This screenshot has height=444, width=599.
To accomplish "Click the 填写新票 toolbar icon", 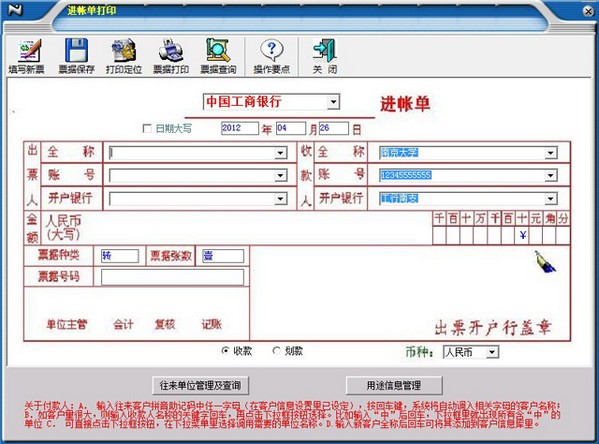I will click(x=27, y=51).
